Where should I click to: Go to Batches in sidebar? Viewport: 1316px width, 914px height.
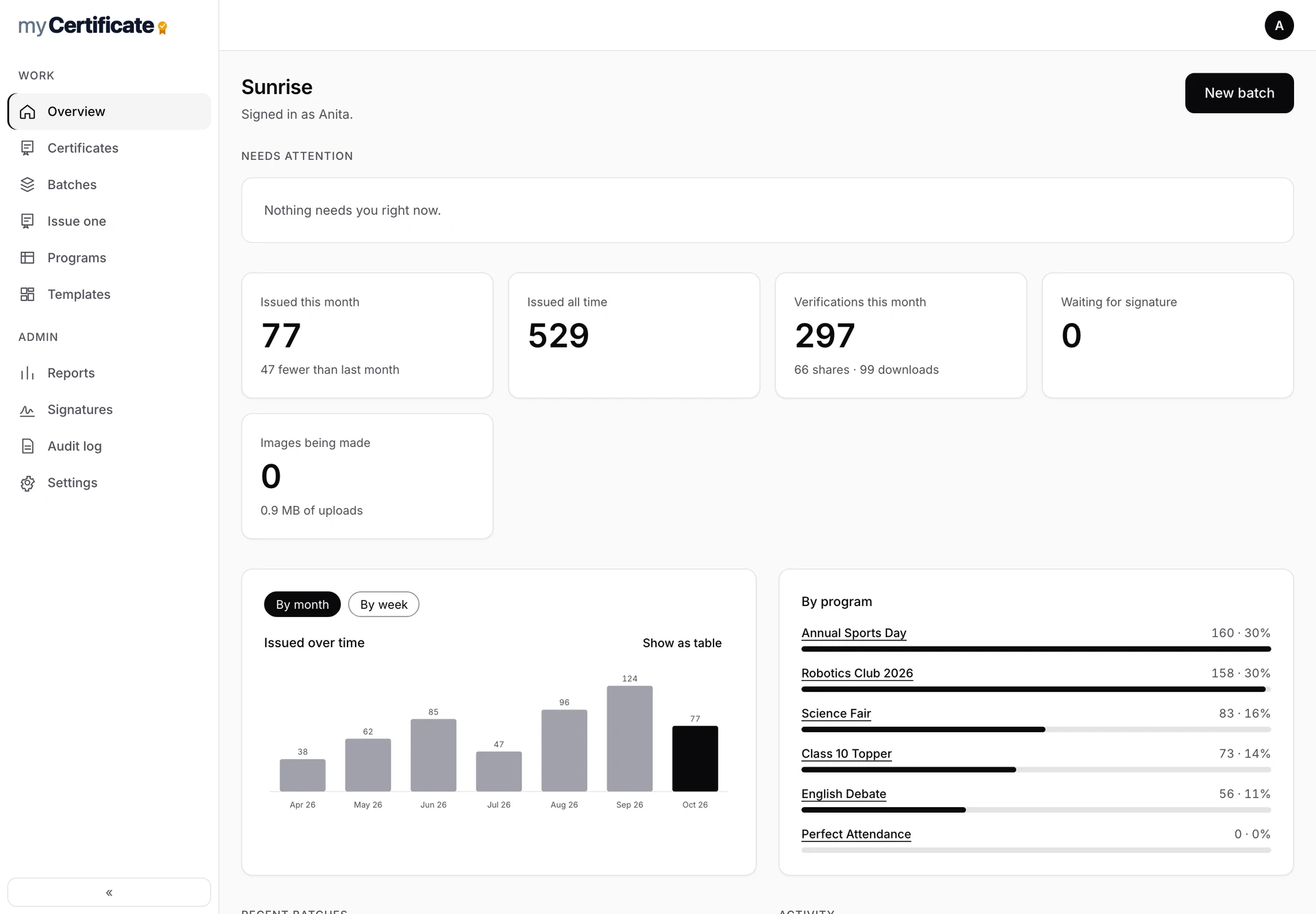[109, 184]
